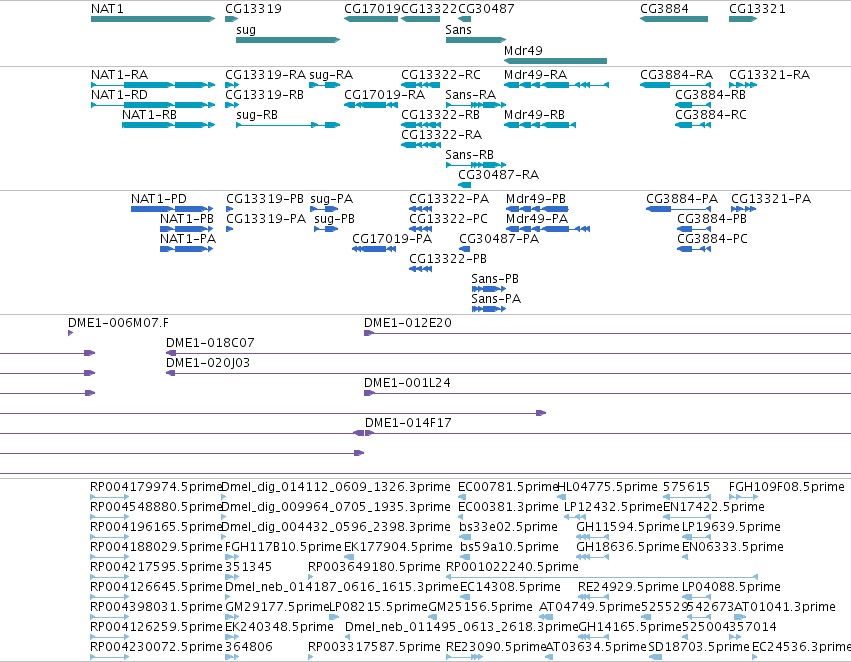Select the CG17019 gene arrow
This screenshot has width=851, height=662.
(371, 19)
